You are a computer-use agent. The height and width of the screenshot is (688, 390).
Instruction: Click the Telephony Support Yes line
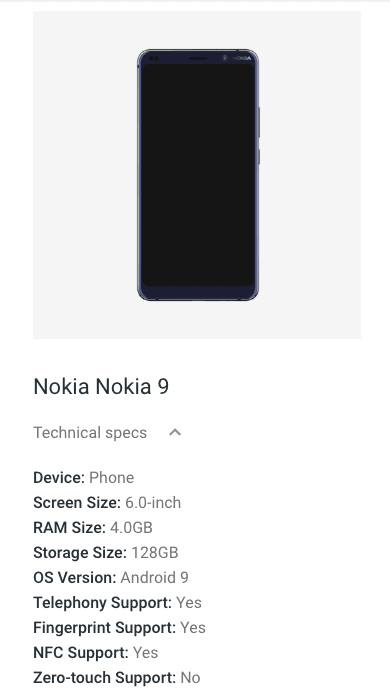(x=118, y=602)
